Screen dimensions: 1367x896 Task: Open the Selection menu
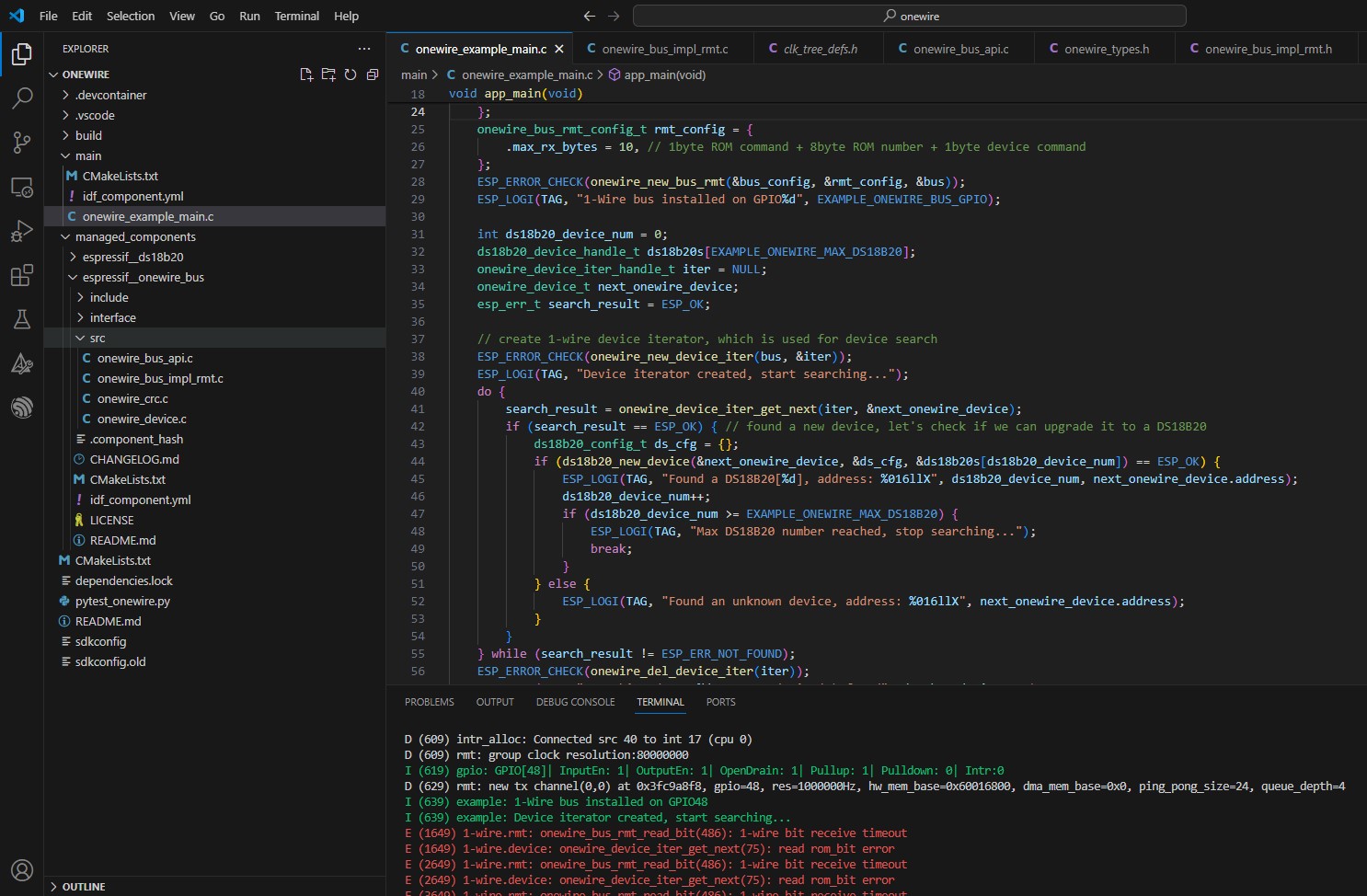(131, 16)
